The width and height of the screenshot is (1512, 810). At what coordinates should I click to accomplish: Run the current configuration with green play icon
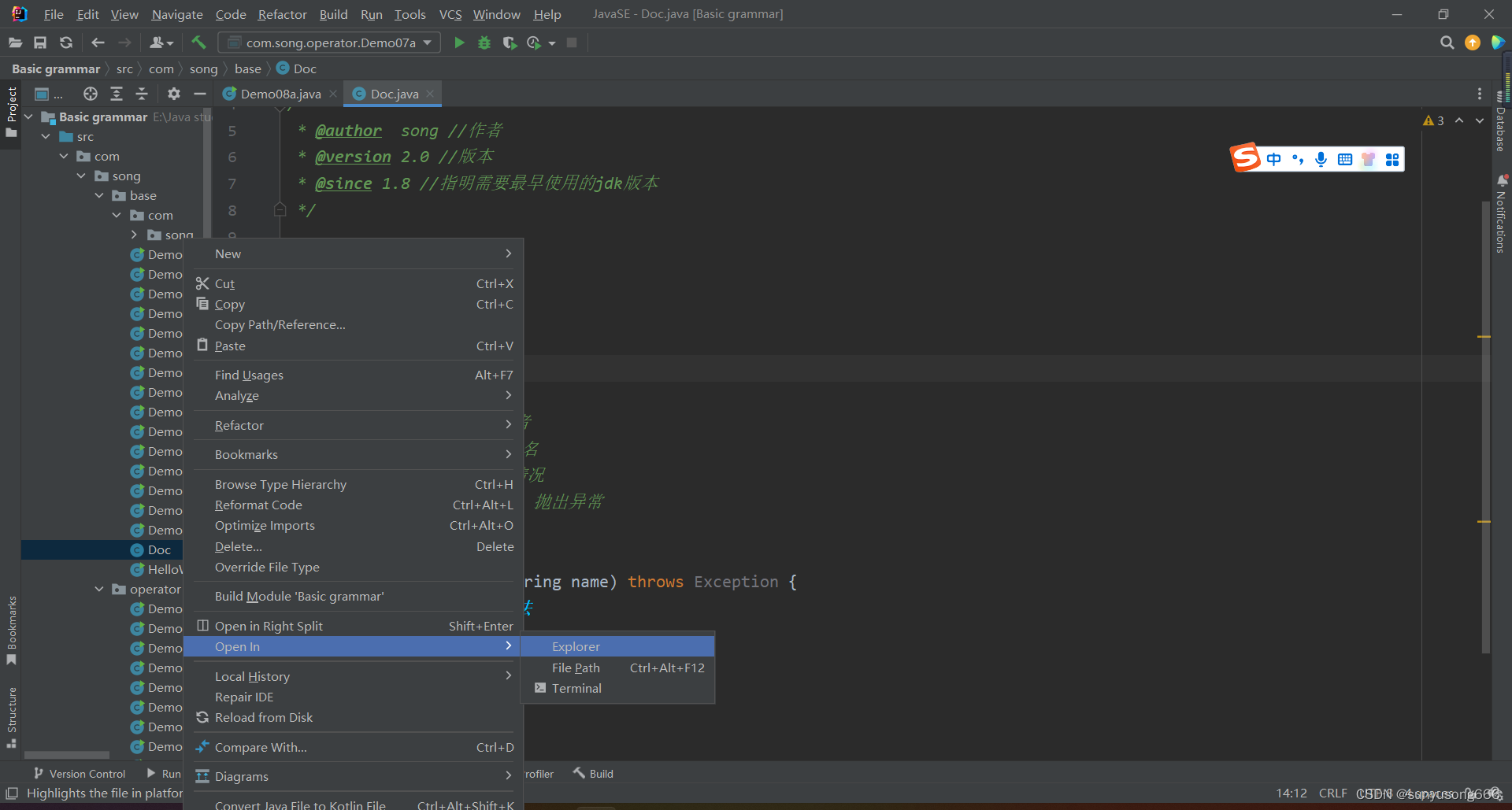pyautogui.click(x=459, y=43)
